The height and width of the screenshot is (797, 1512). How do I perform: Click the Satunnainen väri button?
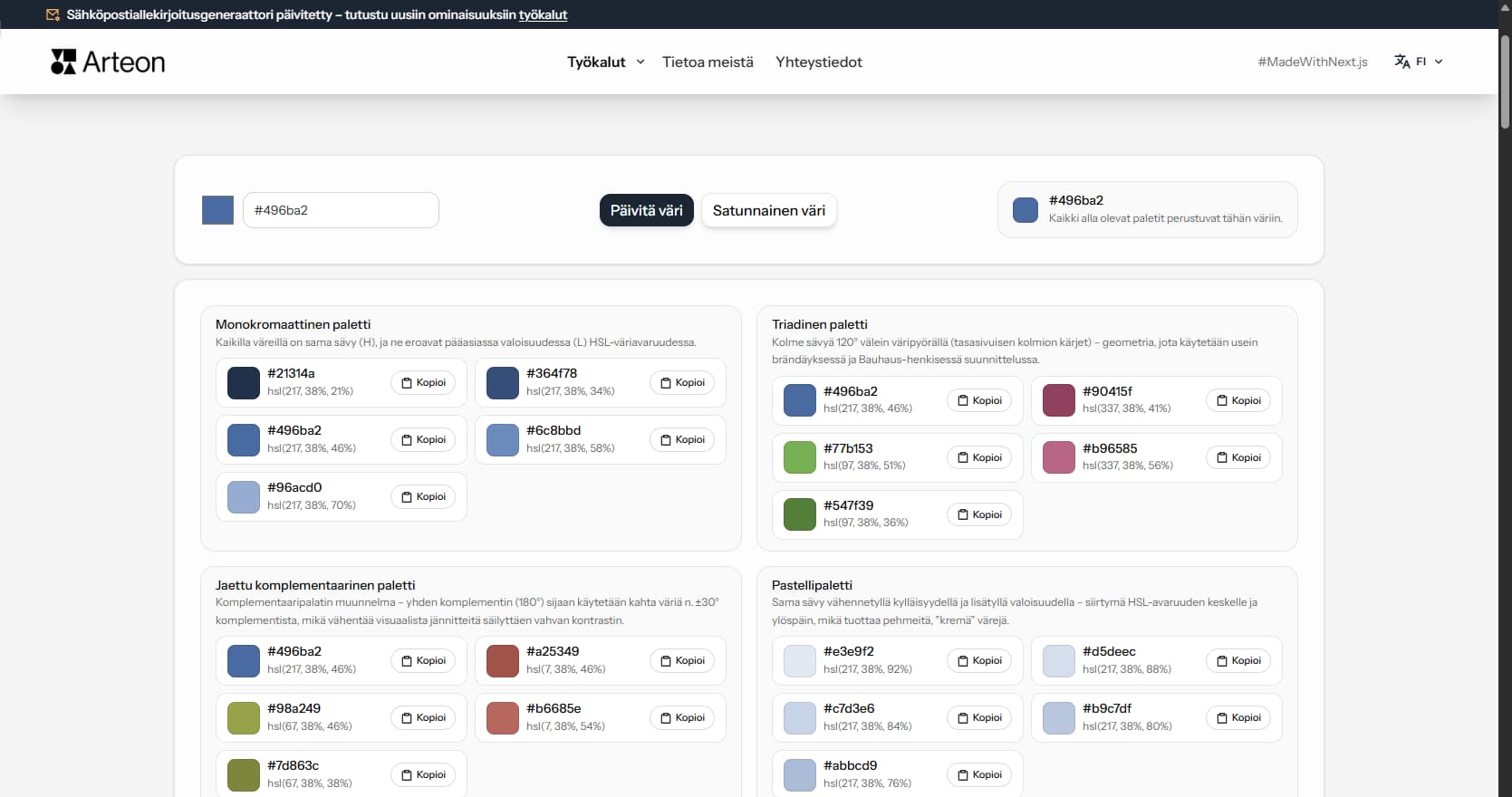pos(768,210)
